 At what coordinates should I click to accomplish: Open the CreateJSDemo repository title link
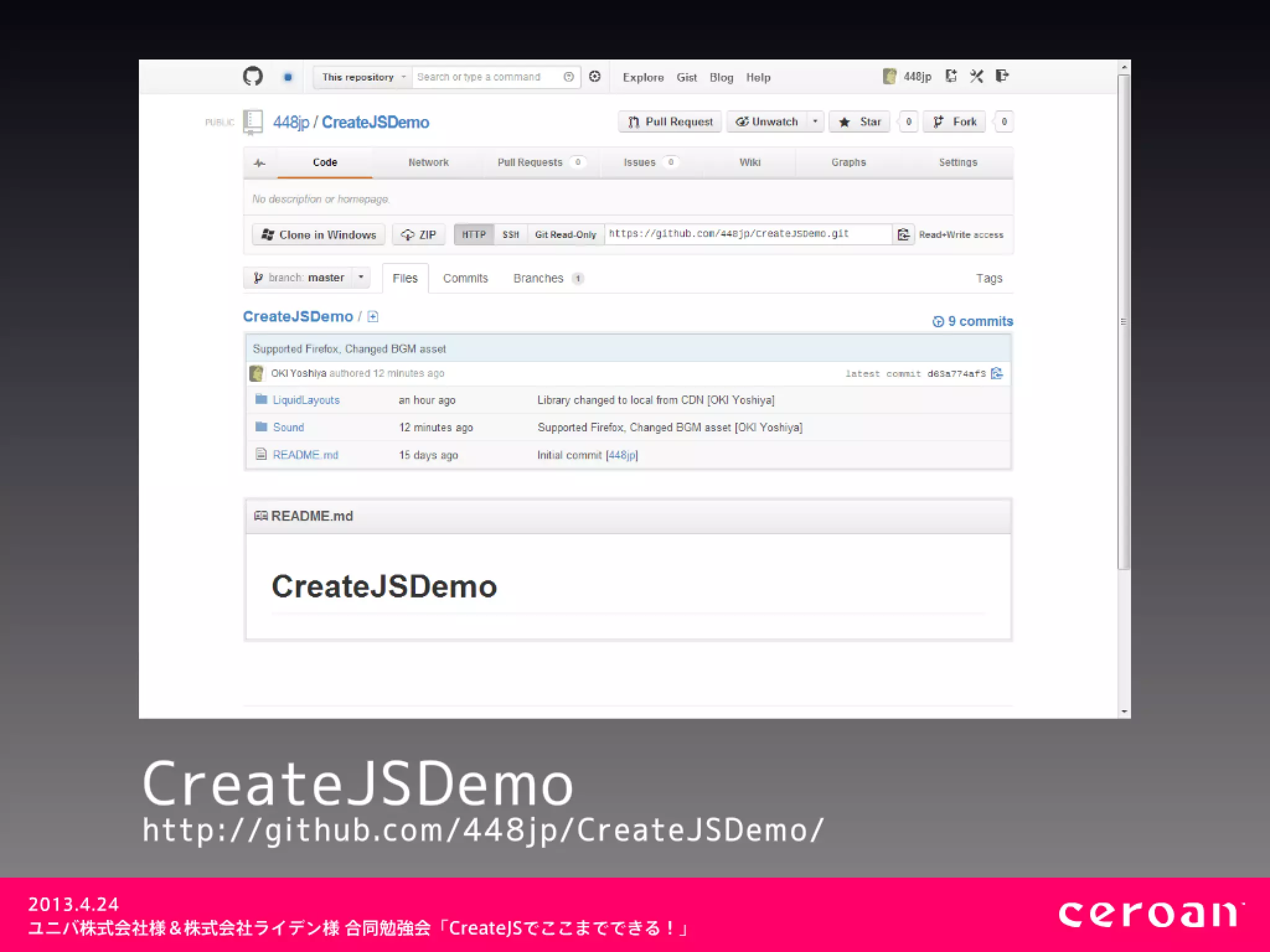pos(375,122)
